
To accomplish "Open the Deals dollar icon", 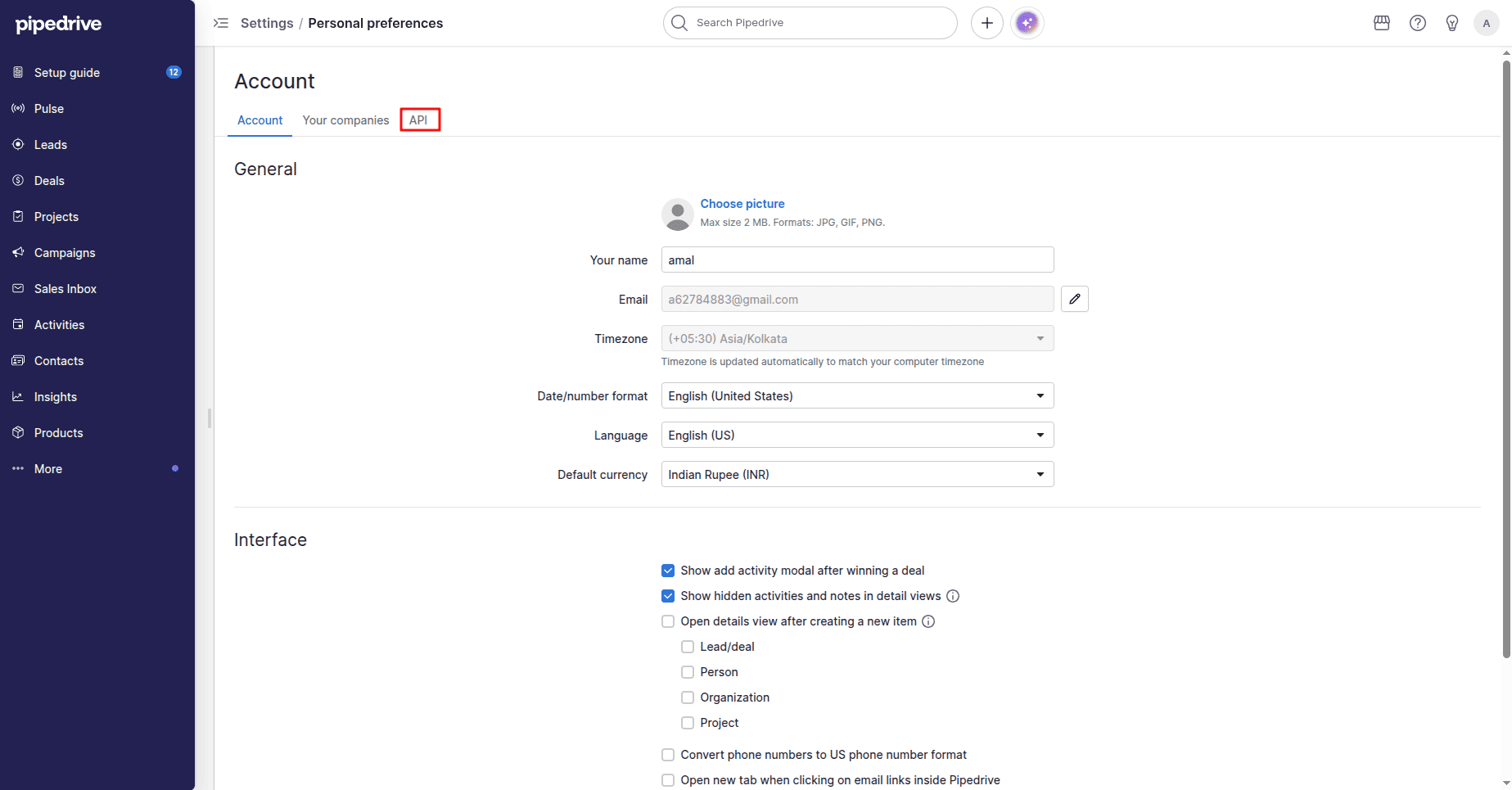I will (18, 180).
